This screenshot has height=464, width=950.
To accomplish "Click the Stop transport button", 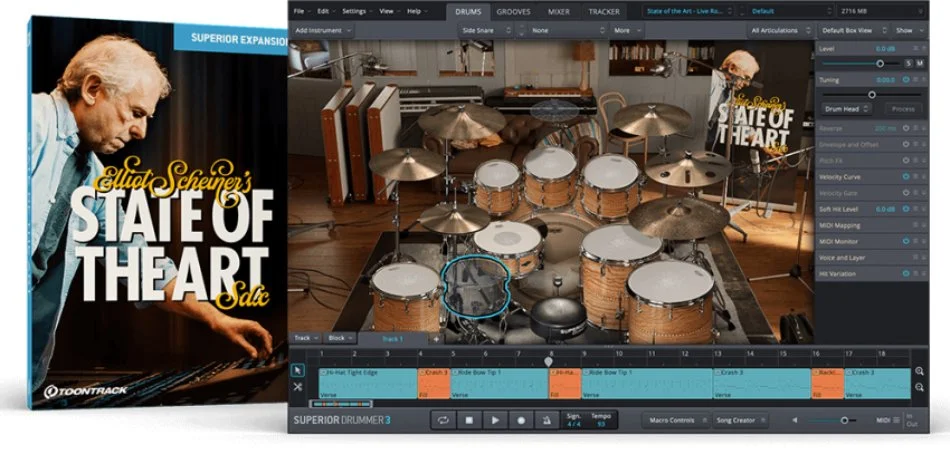I will [x=469, y=420].
